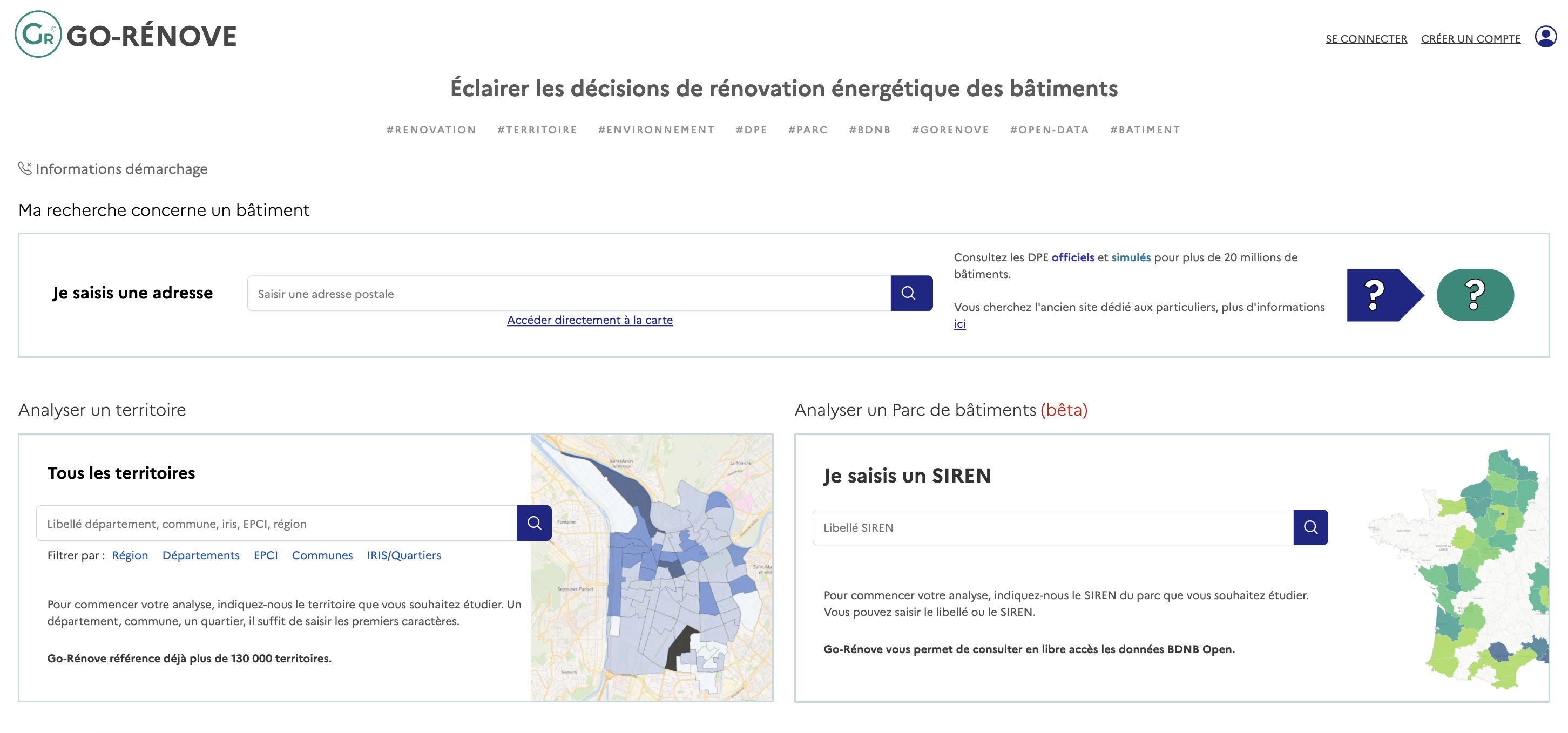Open Créer un compte link
This screenshot has width=1568, height=733.
click(1470, 39)
